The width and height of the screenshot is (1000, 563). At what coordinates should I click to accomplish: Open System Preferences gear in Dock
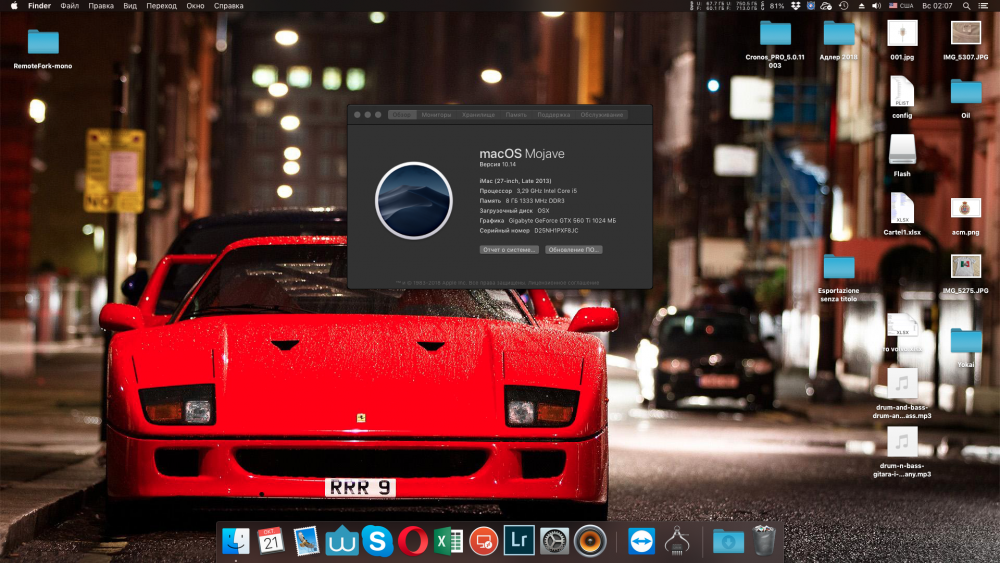coord(554,541)
